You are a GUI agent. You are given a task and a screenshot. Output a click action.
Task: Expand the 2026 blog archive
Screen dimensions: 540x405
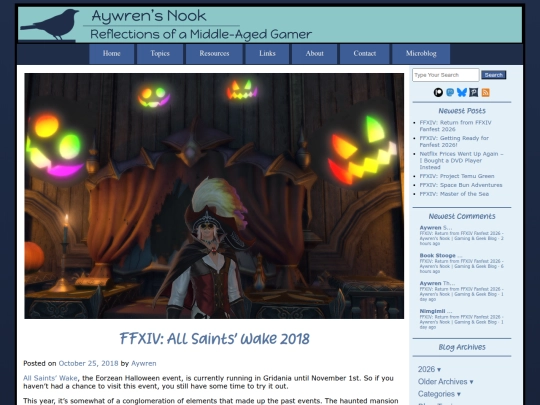tap(429, 369)
